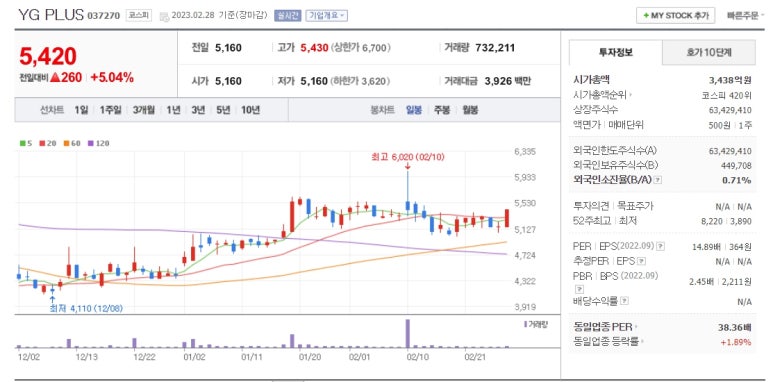Open help icon next to 배당수익률
This screenshot has width=773, height=382.
[x=625, y=300]
